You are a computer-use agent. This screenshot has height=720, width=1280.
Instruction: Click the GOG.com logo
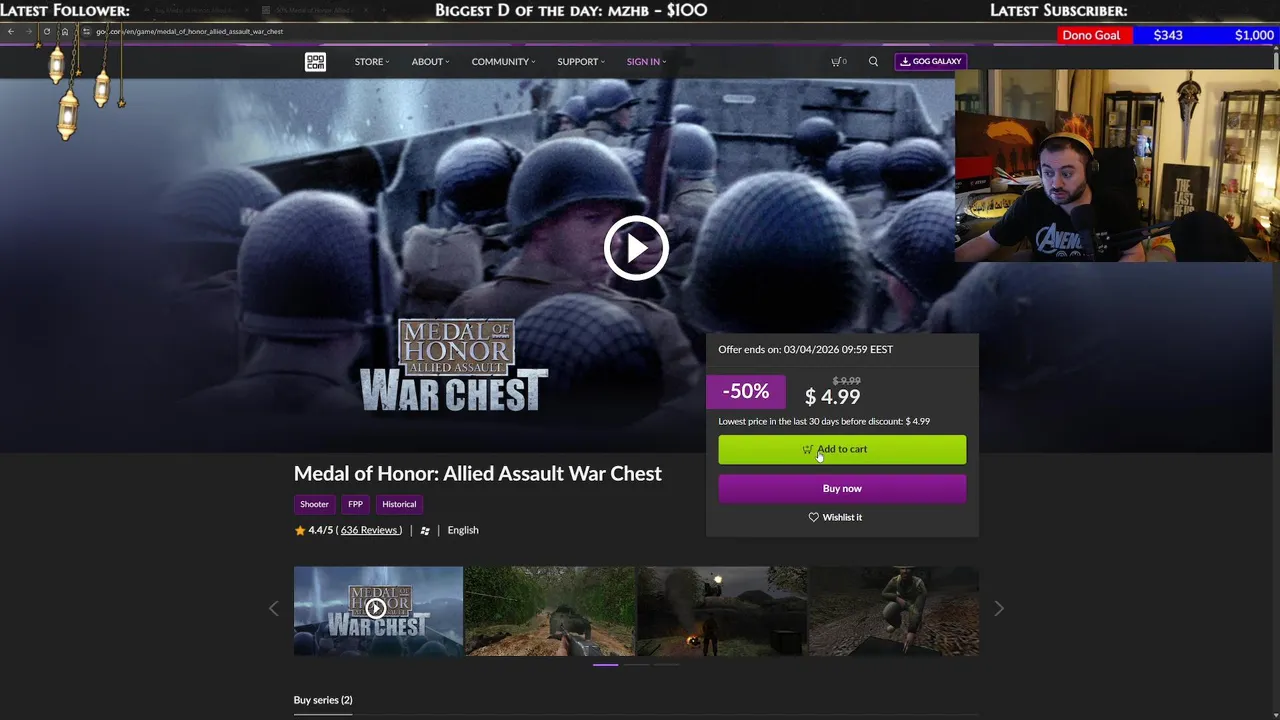click(x=316, y=62)
